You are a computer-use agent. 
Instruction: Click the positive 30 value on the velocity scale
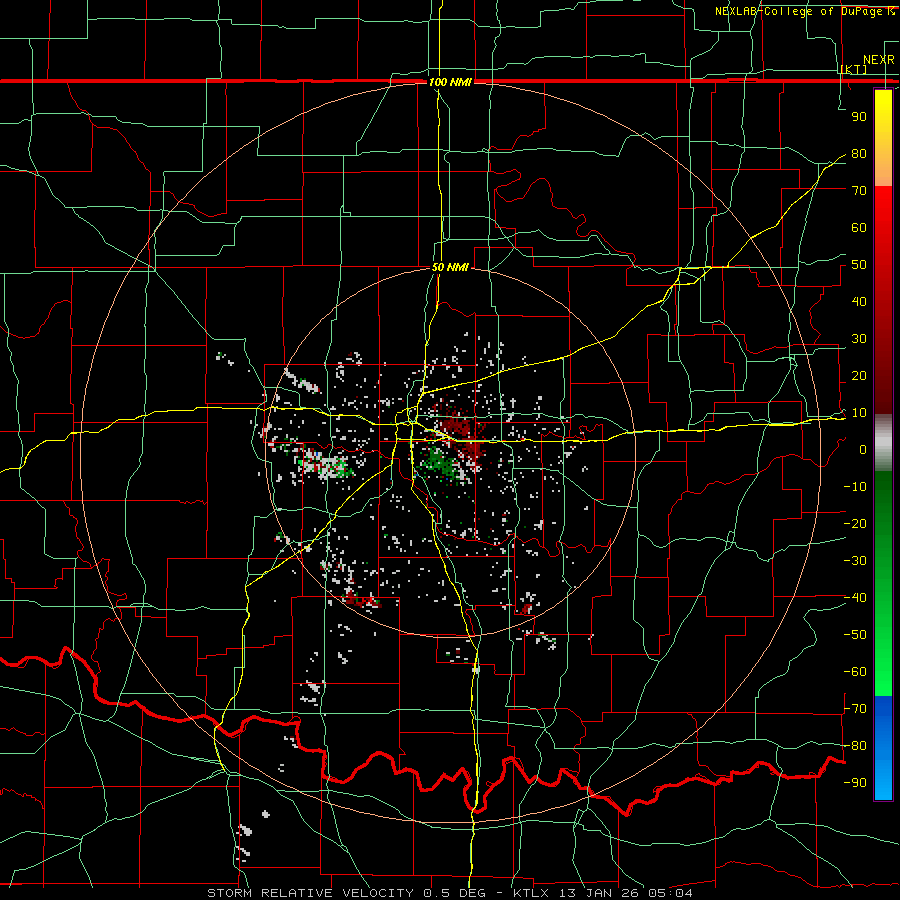(x=859, y=339)
